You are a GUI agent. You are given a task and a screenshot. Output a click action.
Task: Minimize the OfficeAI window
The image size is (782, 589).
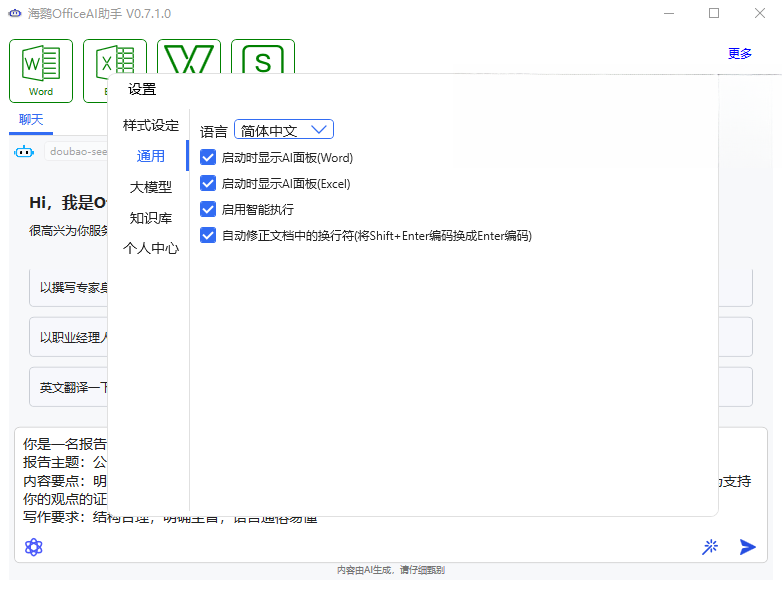click(x=669, y=13)
